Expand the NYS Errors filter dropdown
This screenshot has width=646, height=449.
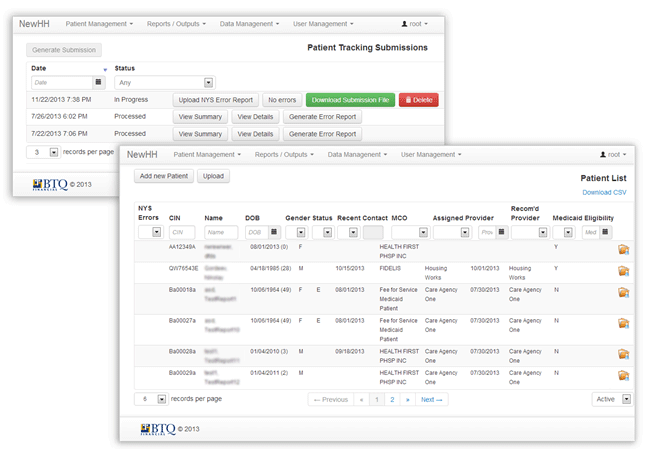tap(156, 232)
